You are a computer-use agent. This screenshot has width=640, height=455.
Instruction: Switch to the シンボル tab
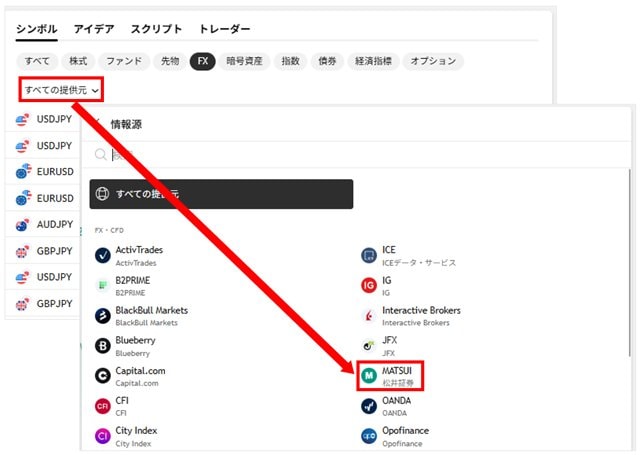pos(37,29)
